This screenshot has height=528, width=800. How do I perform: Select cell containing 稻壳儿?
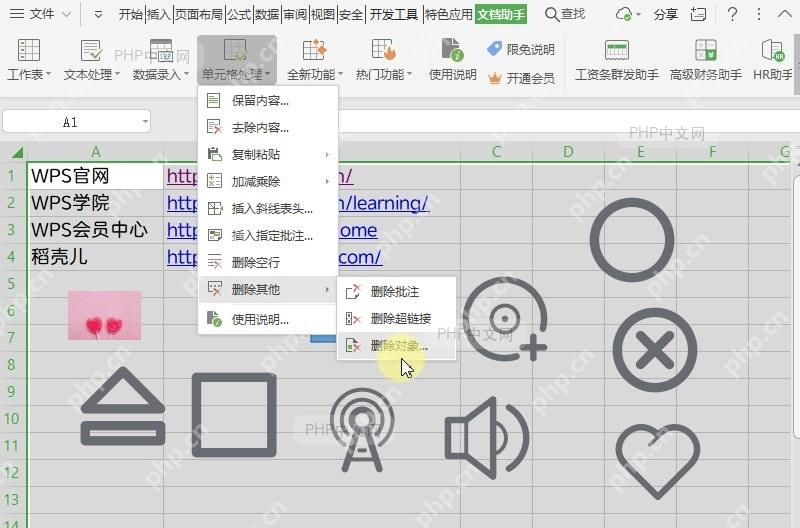(95, 257)
